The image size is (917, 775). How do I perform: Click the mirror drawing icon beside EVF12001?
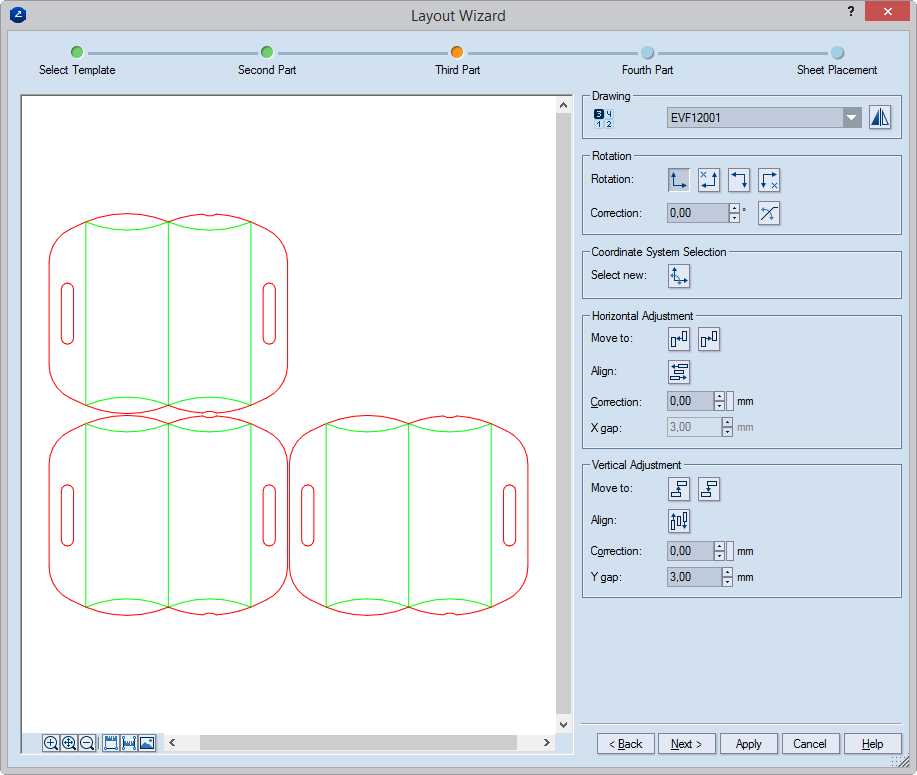[879, 117]
